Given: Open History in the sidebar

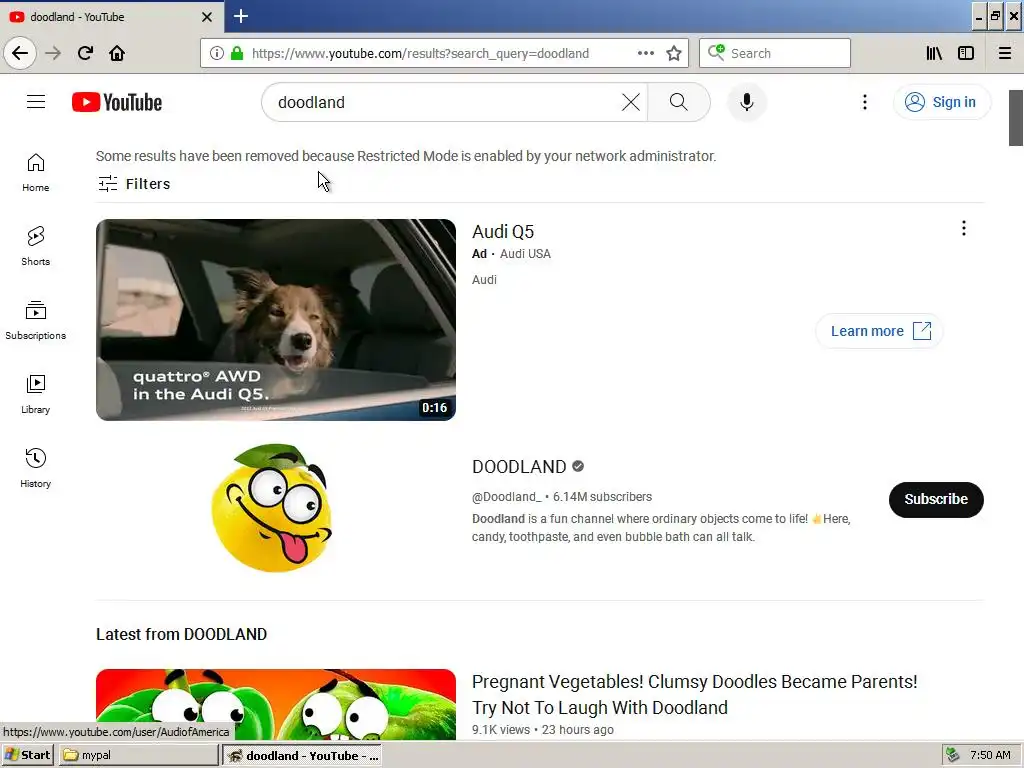Looking at the screenshot, I should click(35, 468).
